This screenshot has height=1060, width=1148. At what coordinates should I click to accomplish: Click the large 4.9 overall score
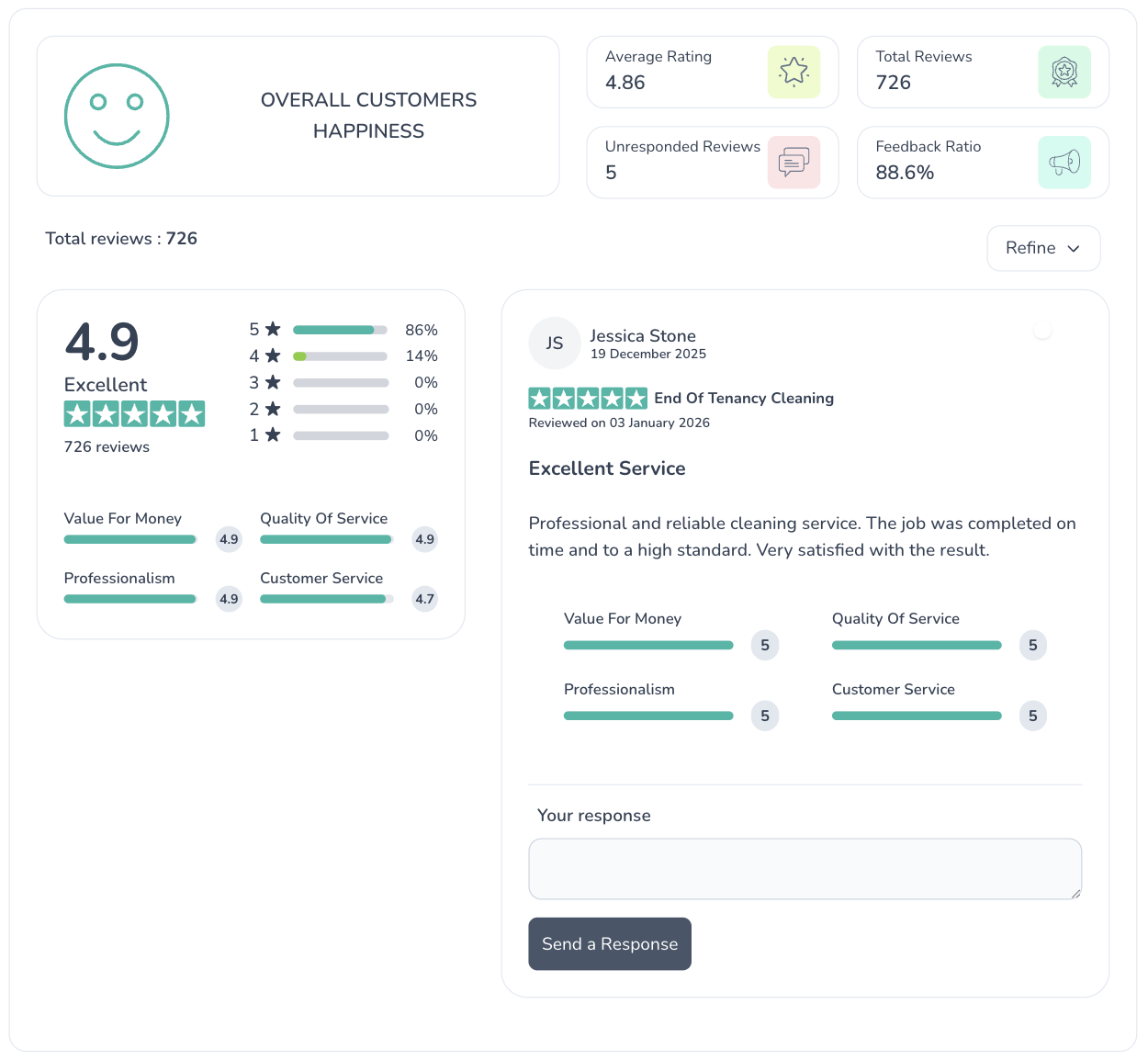coord(102,342)
